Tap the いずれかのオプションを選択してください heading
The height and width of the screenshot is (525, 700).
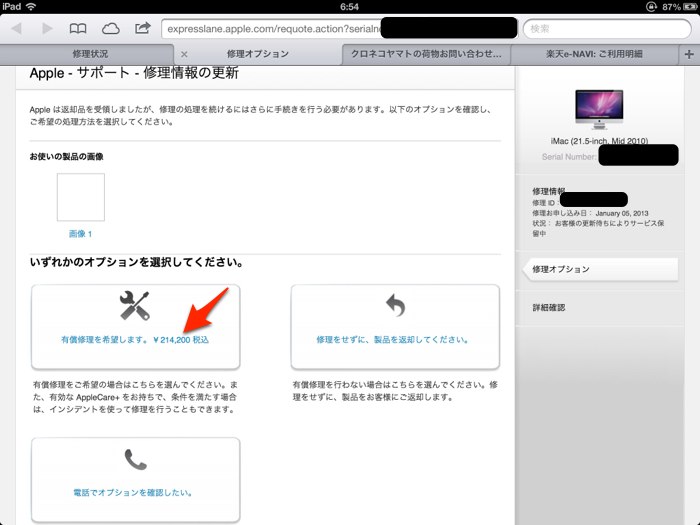(137, 262)
